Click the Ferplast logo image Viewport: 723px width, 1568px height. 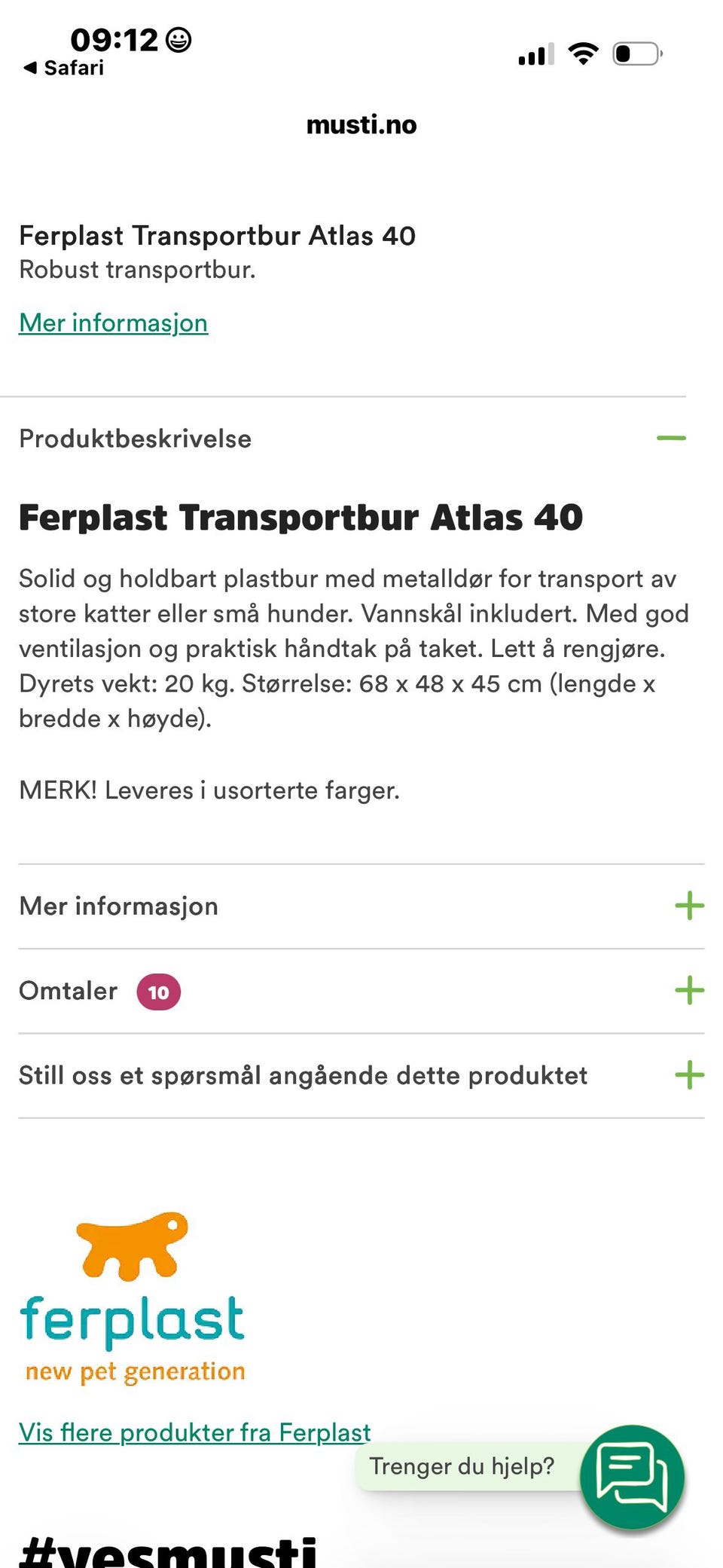click(133, 1297)
